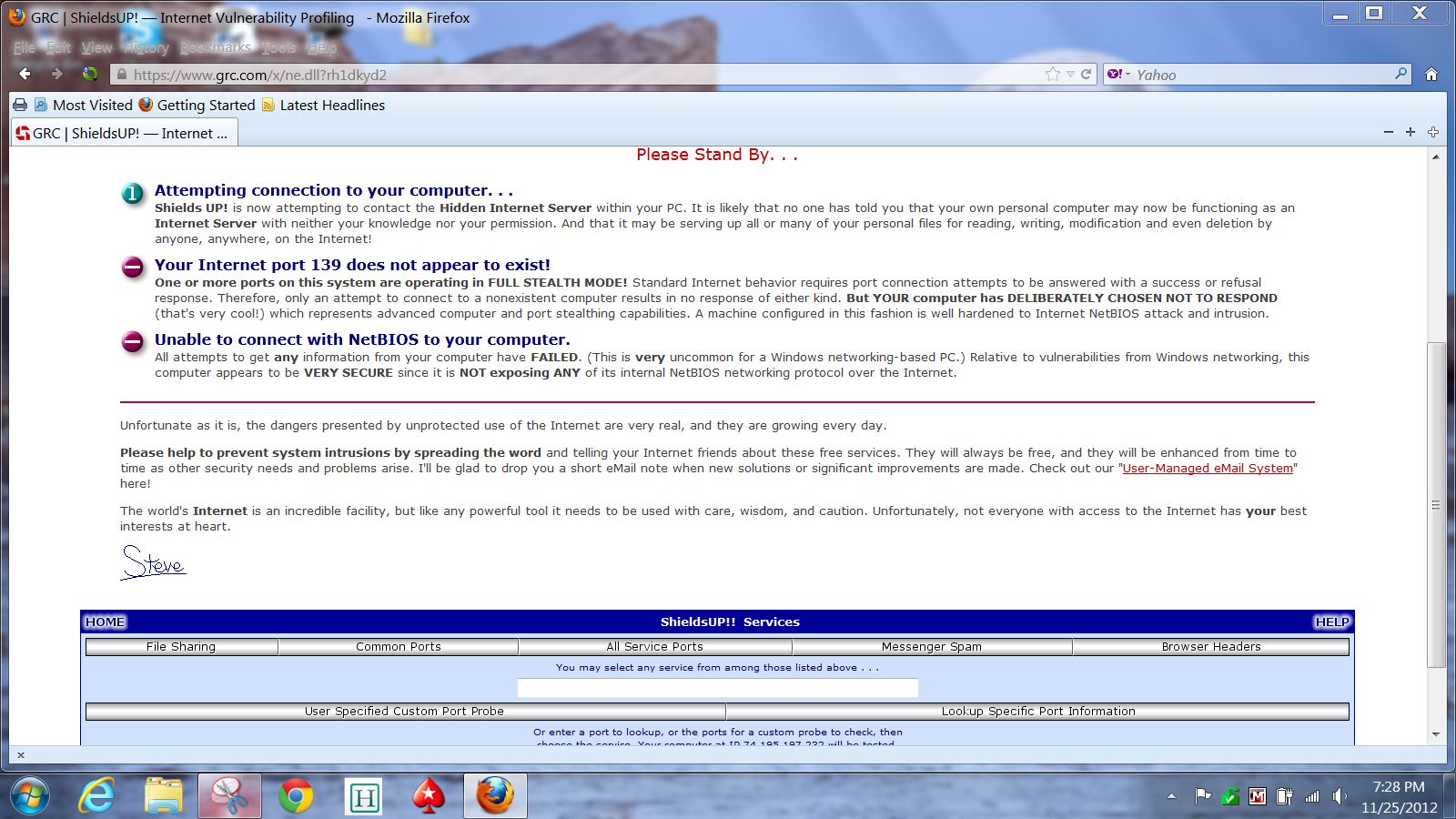Click the Steve signature image
The height and width of the screenshot is (819, 1456).
pyautogui.click(x=153, y=562)
